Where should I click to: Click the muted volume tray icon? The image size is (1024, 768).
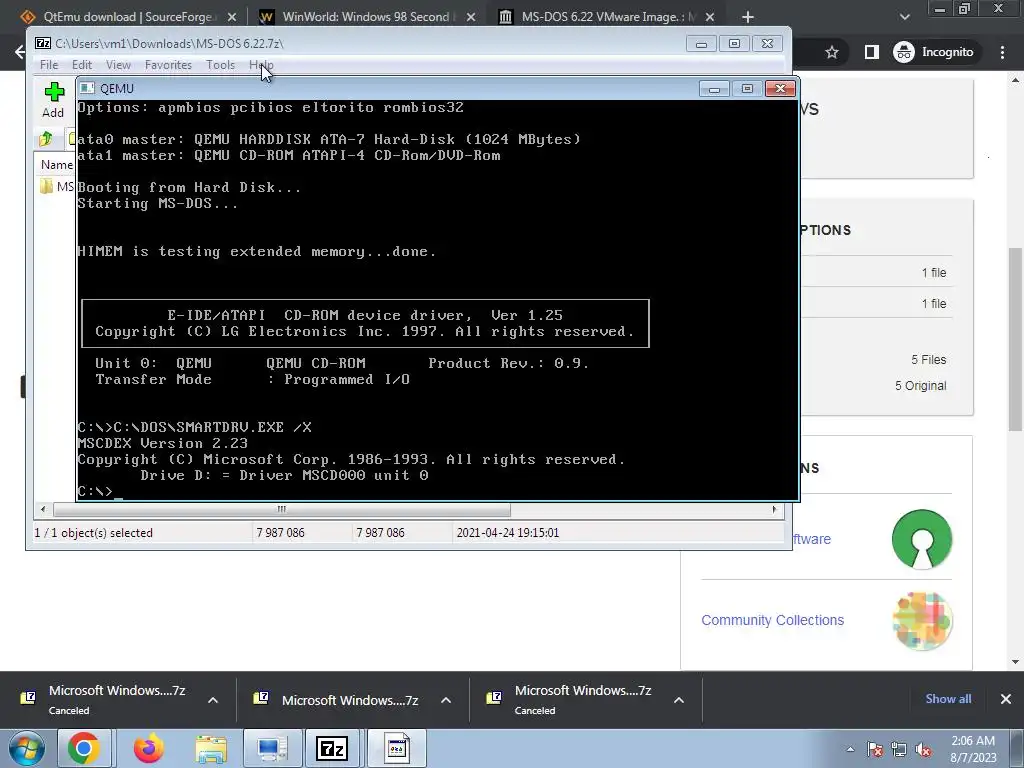click(923, 749)
